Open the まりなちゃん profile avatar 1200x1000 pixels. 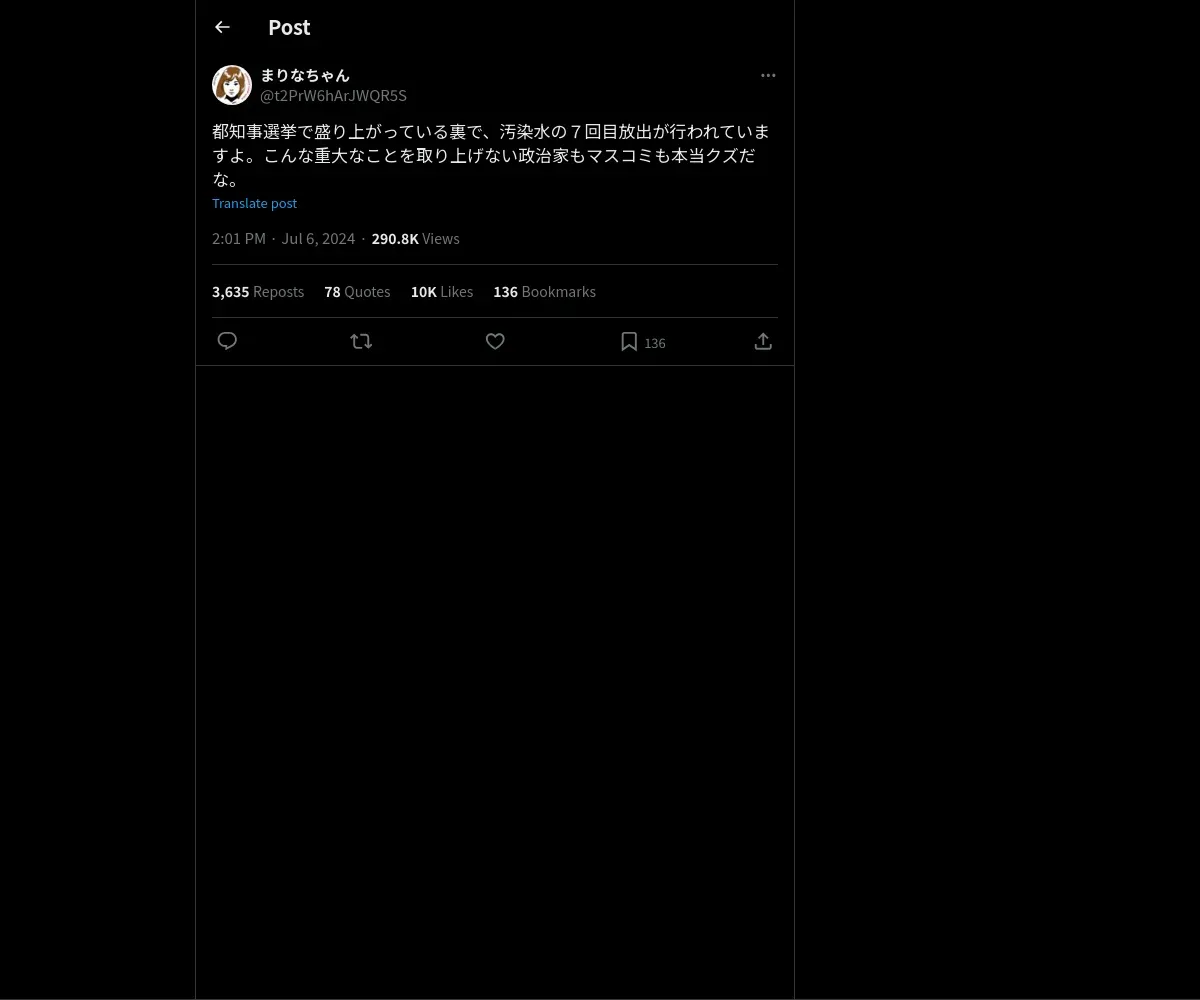pos(232,85)
